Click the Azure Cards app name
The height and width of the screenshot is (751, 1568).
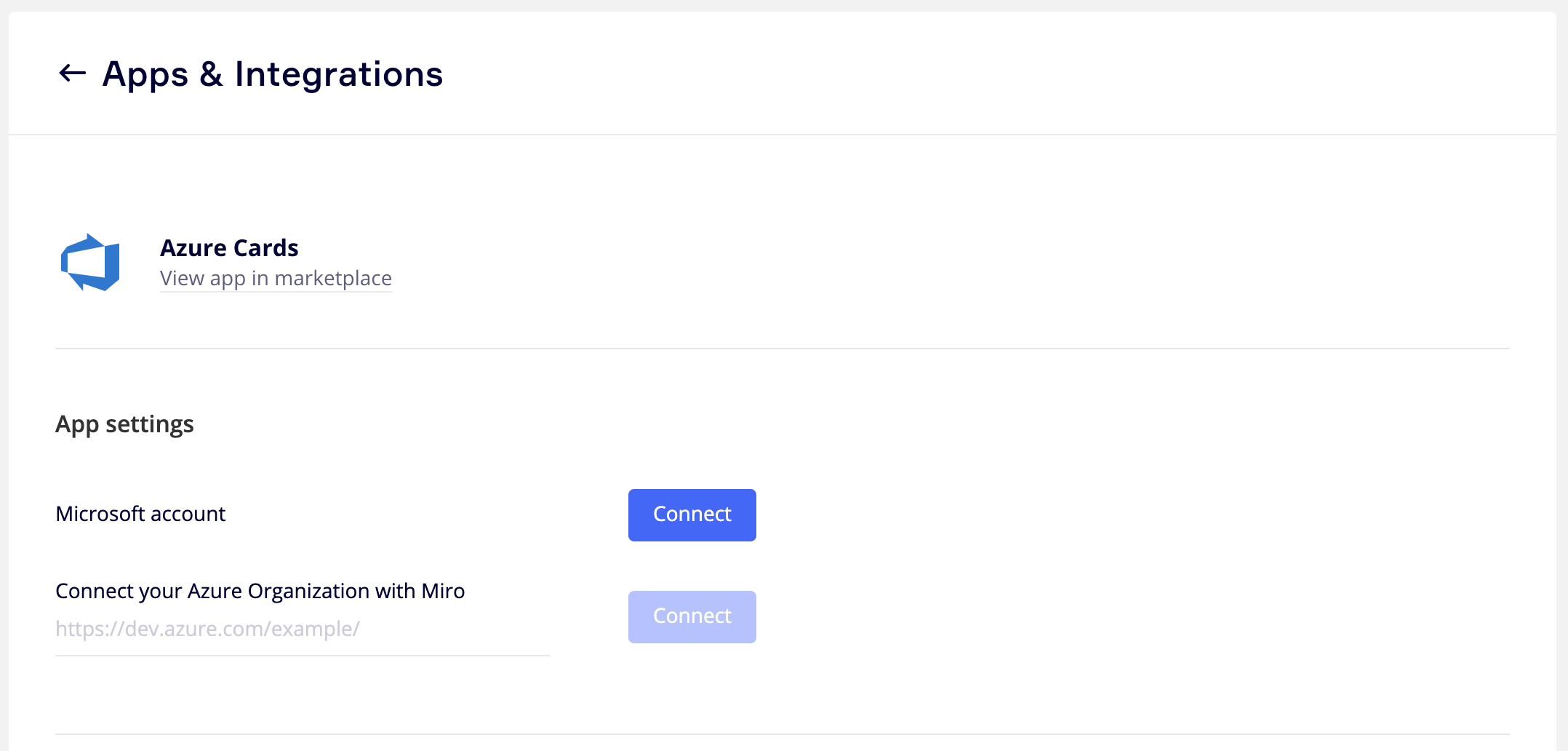coord(229,248)
